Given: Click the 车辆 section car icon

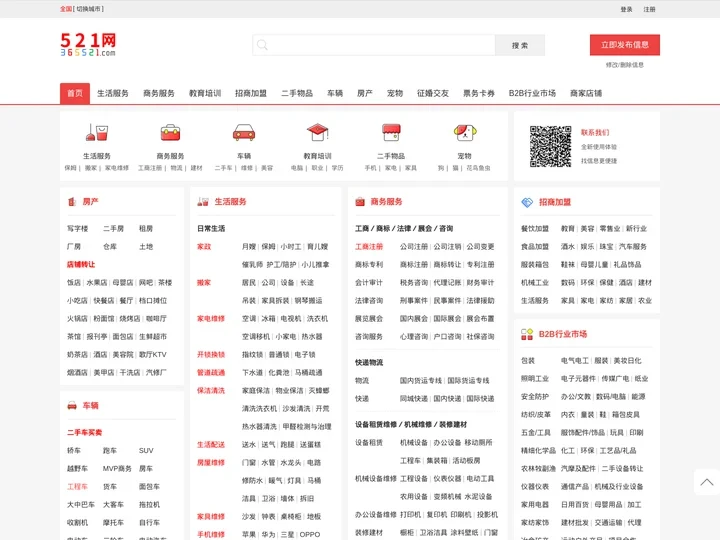Looking at the screenshot, I should tap(72, 405).
